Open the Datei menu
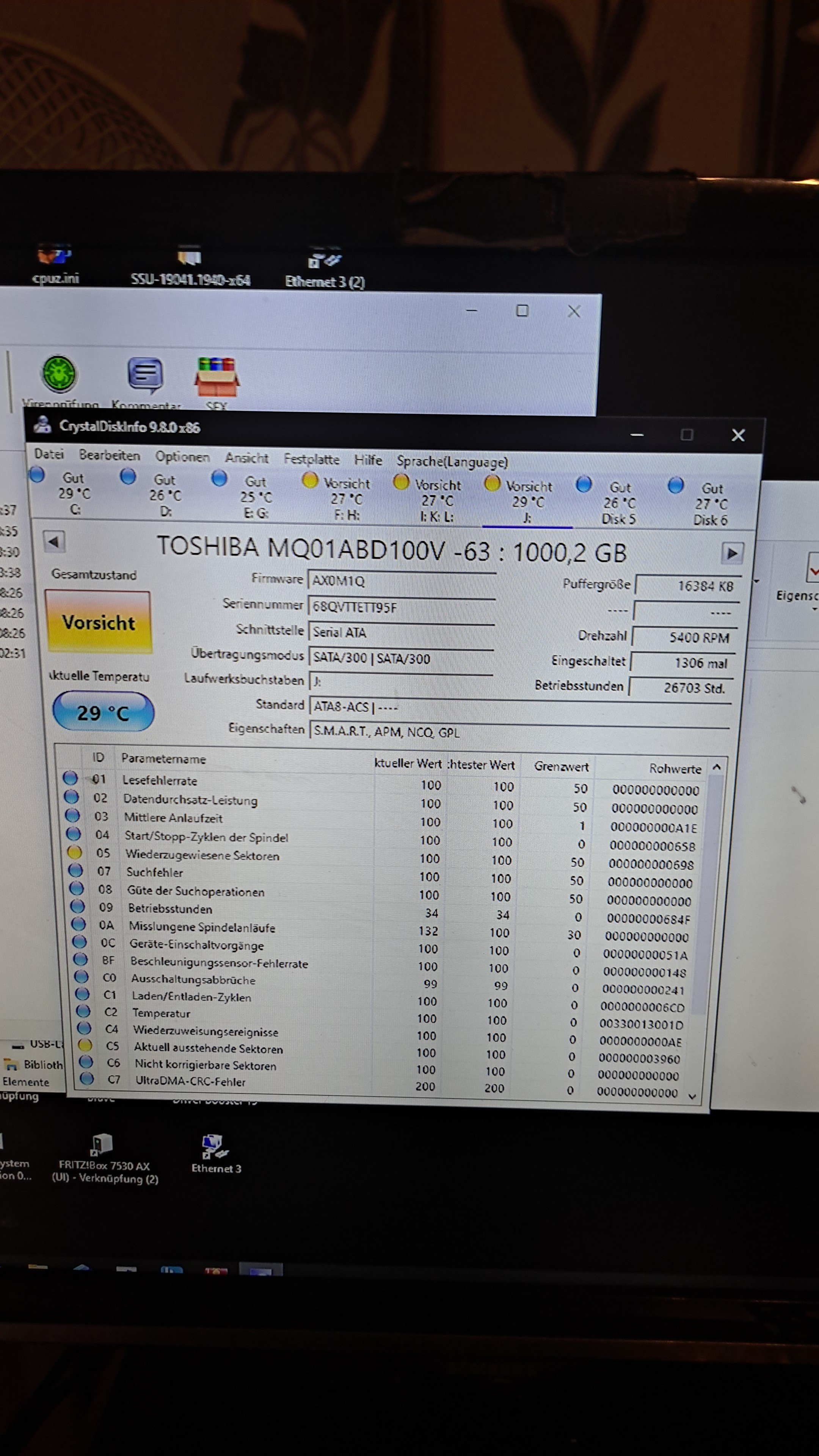 tap(49, 454)
